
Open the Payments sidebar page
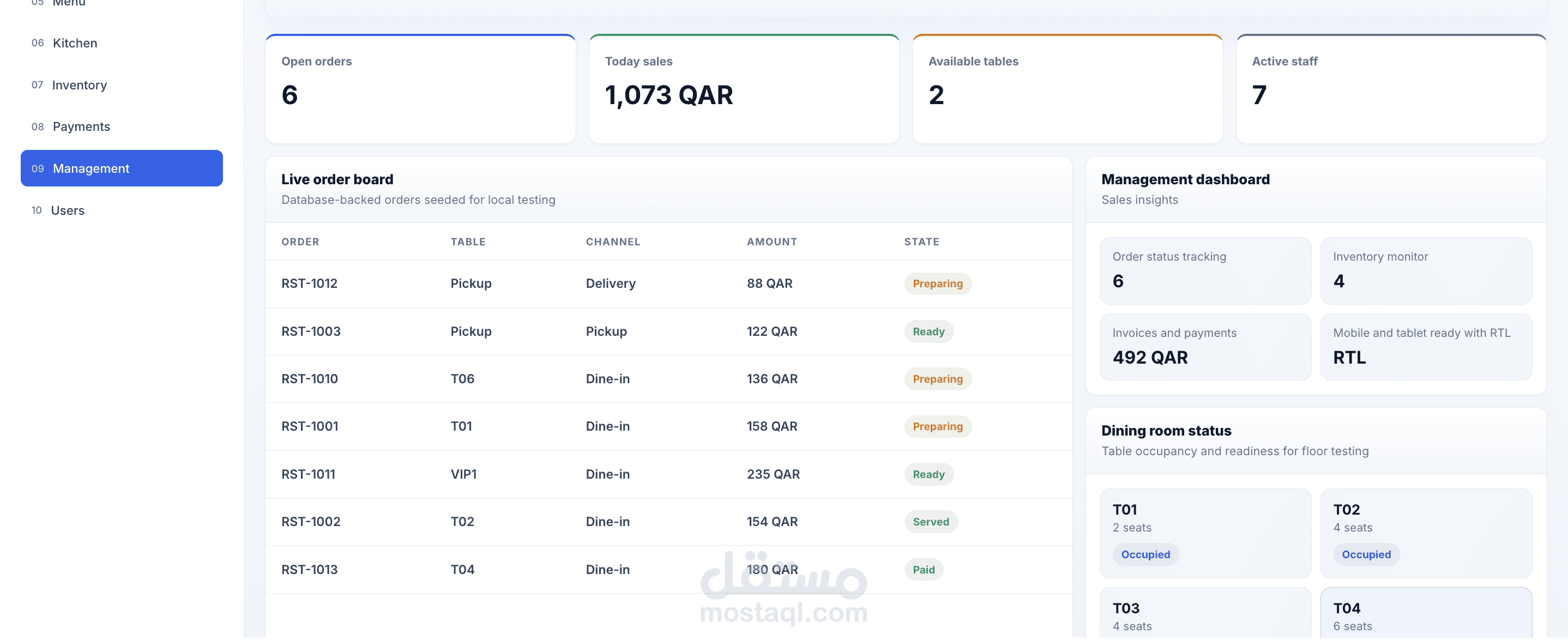pos(122,126)
